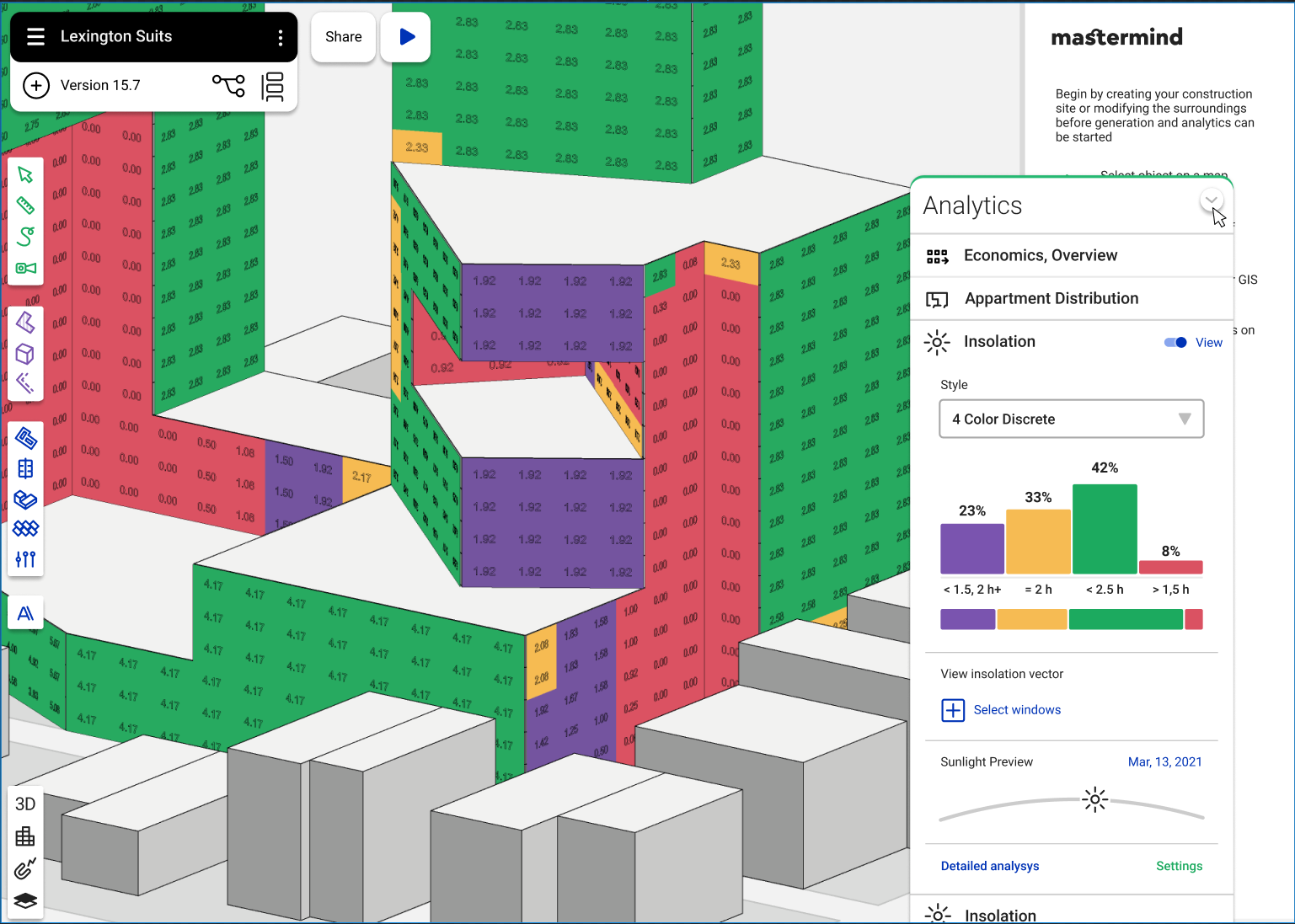Open Appartment Distribution section
This screenshot has height=924, width=1295.
pos(1051,298)
